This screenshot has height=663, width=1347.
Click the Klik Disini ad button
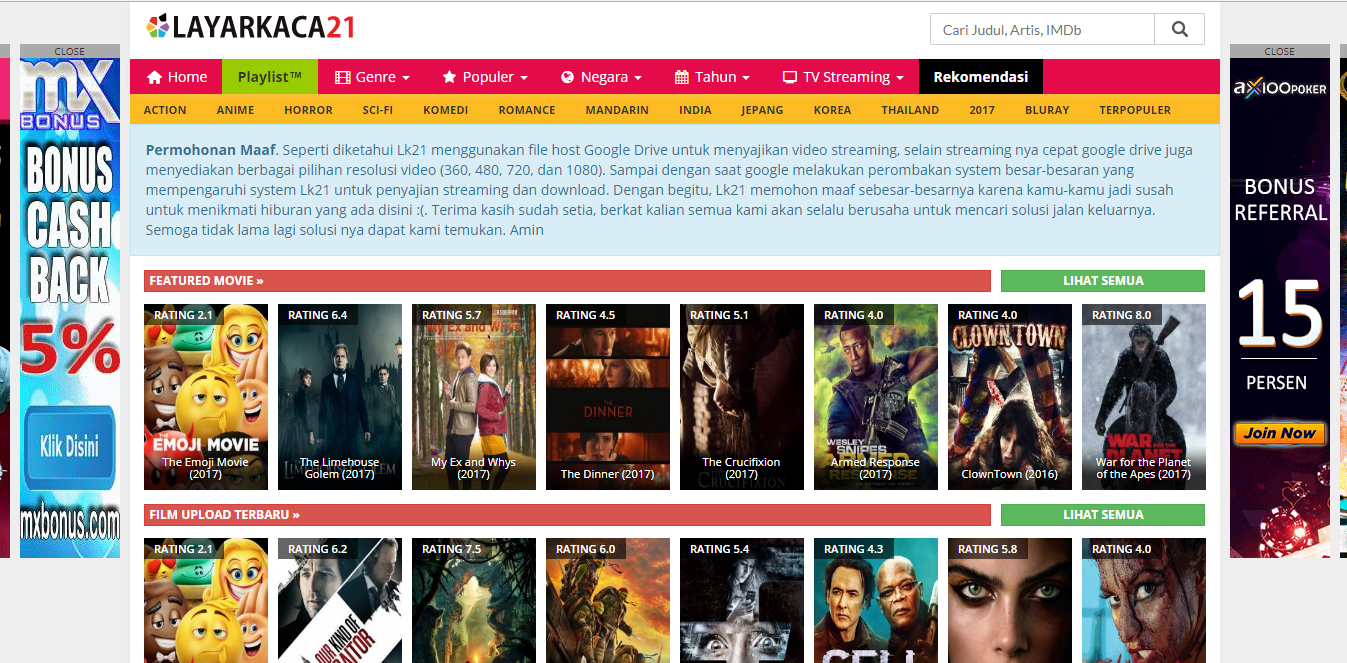coord(69,446)
